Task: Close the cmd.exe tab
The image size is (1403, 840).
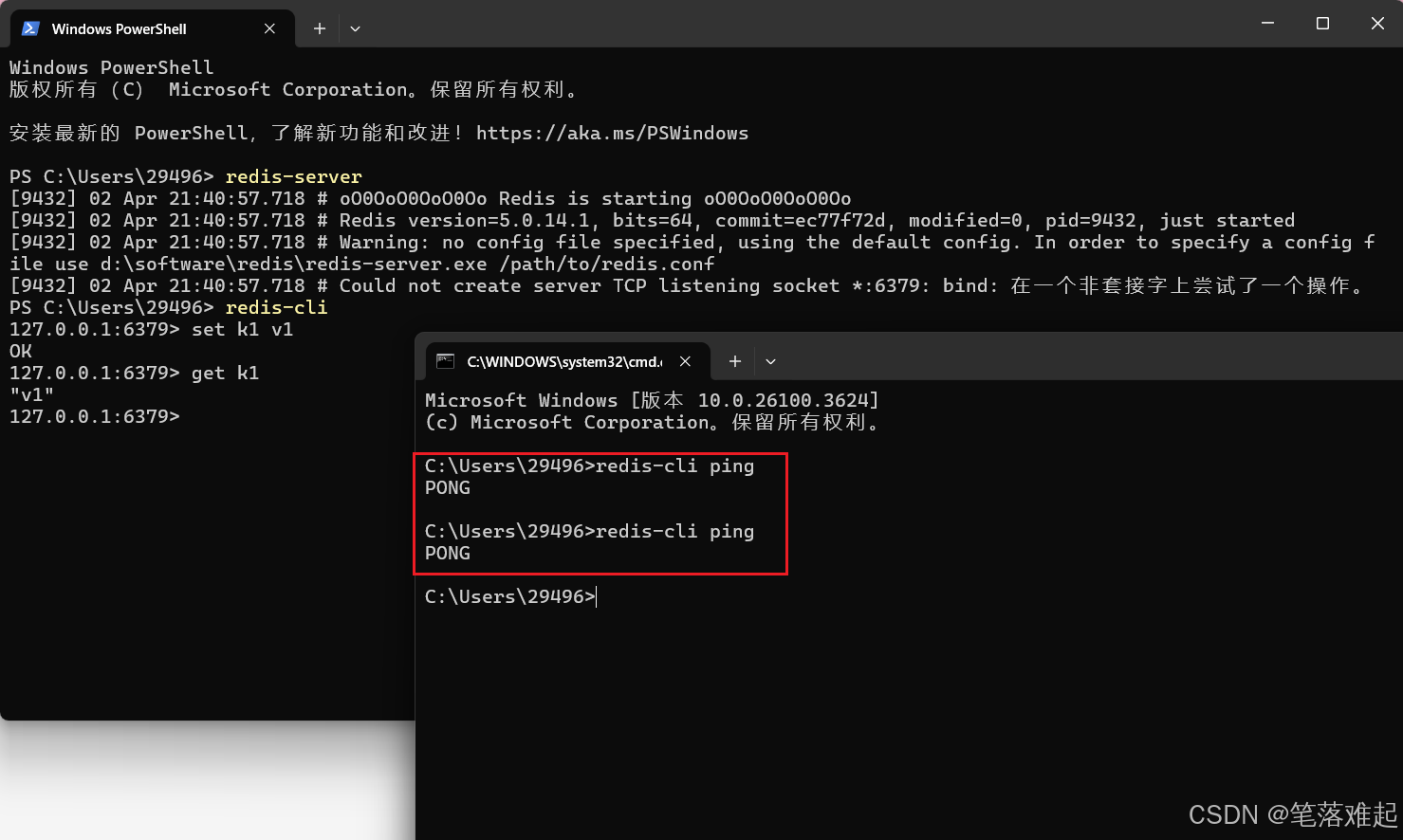Action: tap(685, 361)
